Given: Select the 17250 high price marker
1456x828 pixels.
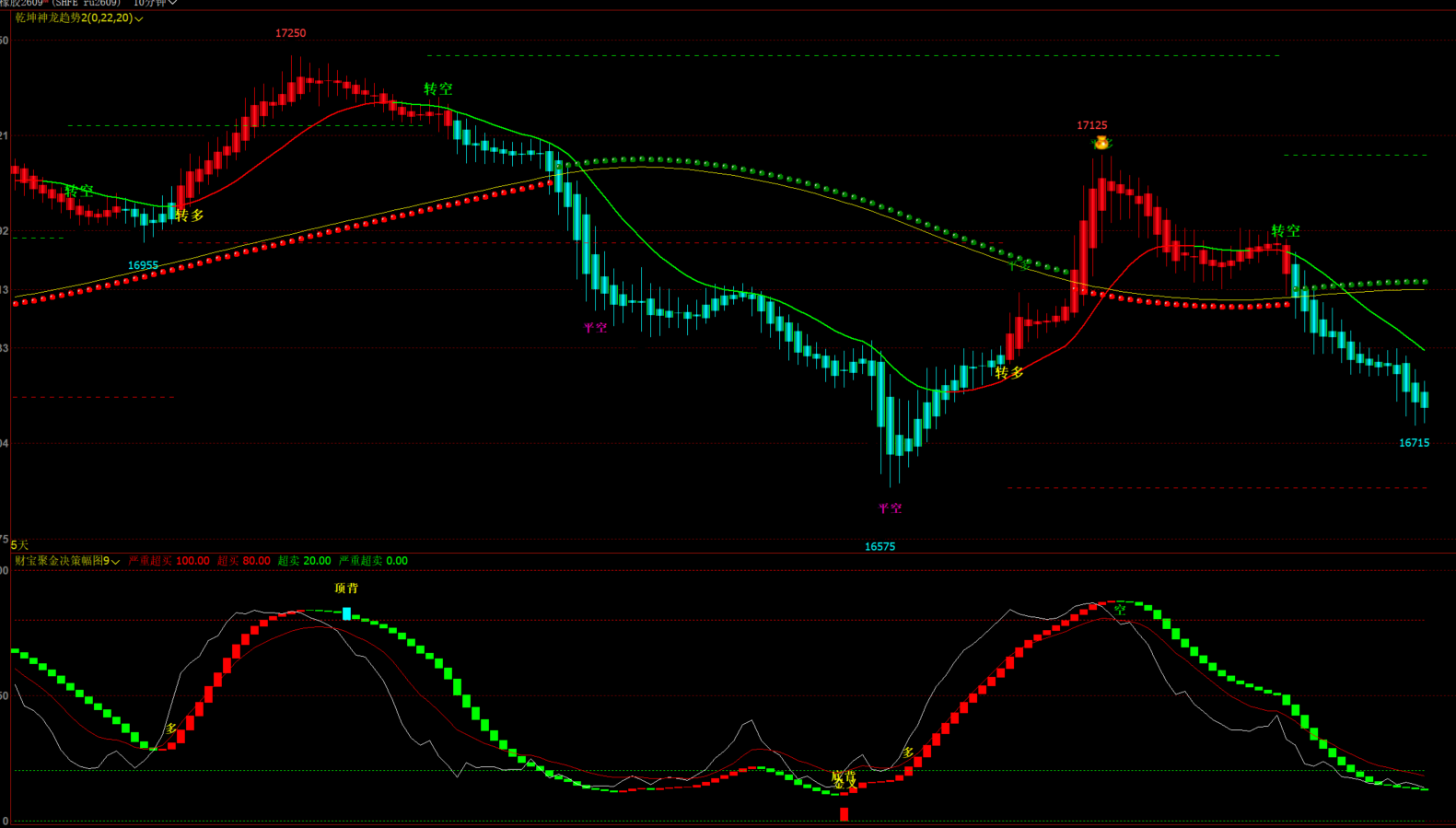Looking at the screenshot, I should click(291, 33).
